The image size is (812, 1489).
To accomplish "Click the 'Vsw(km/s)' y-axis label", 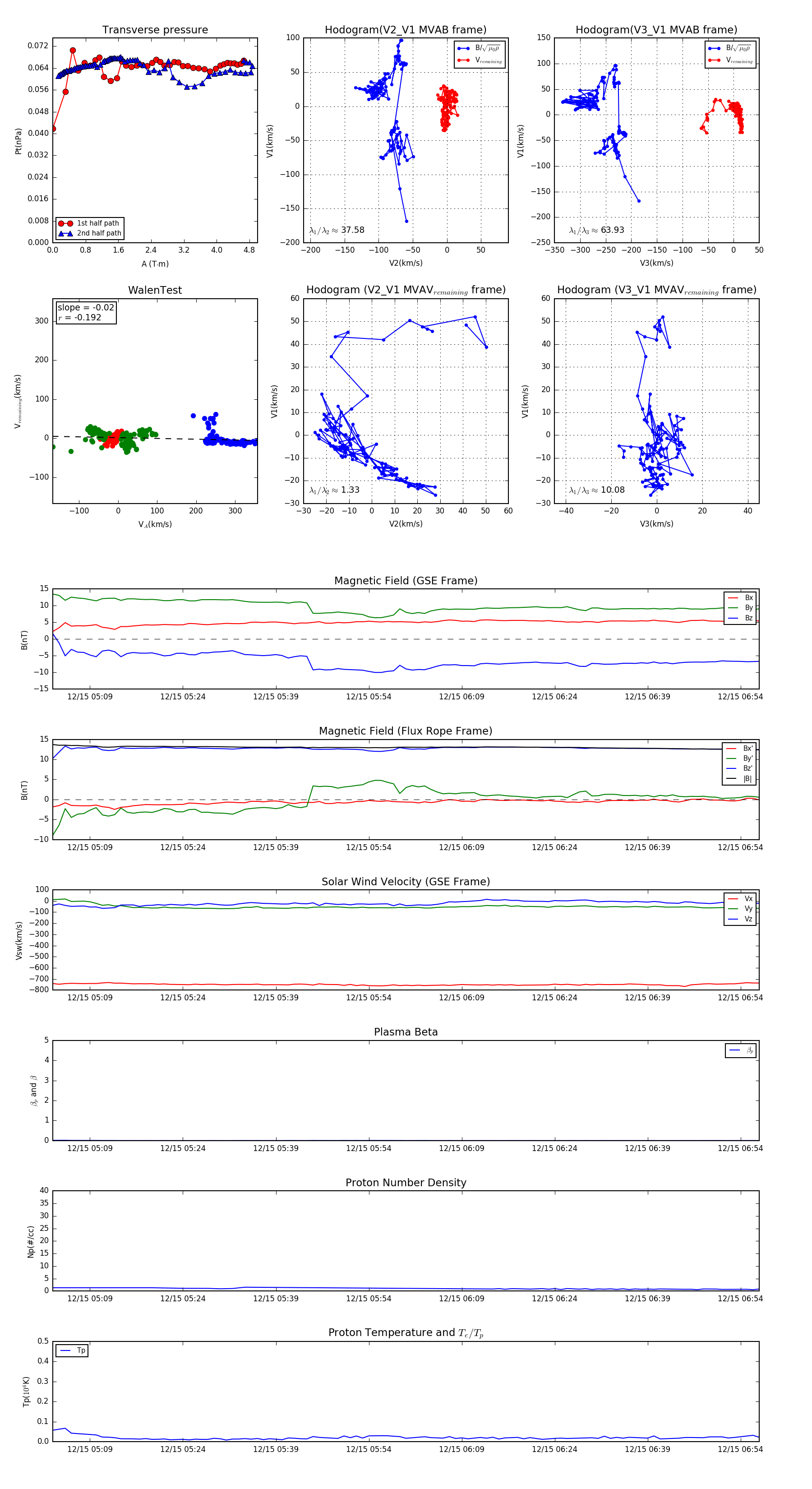I will pyautogui.click(x=18, y=940).
